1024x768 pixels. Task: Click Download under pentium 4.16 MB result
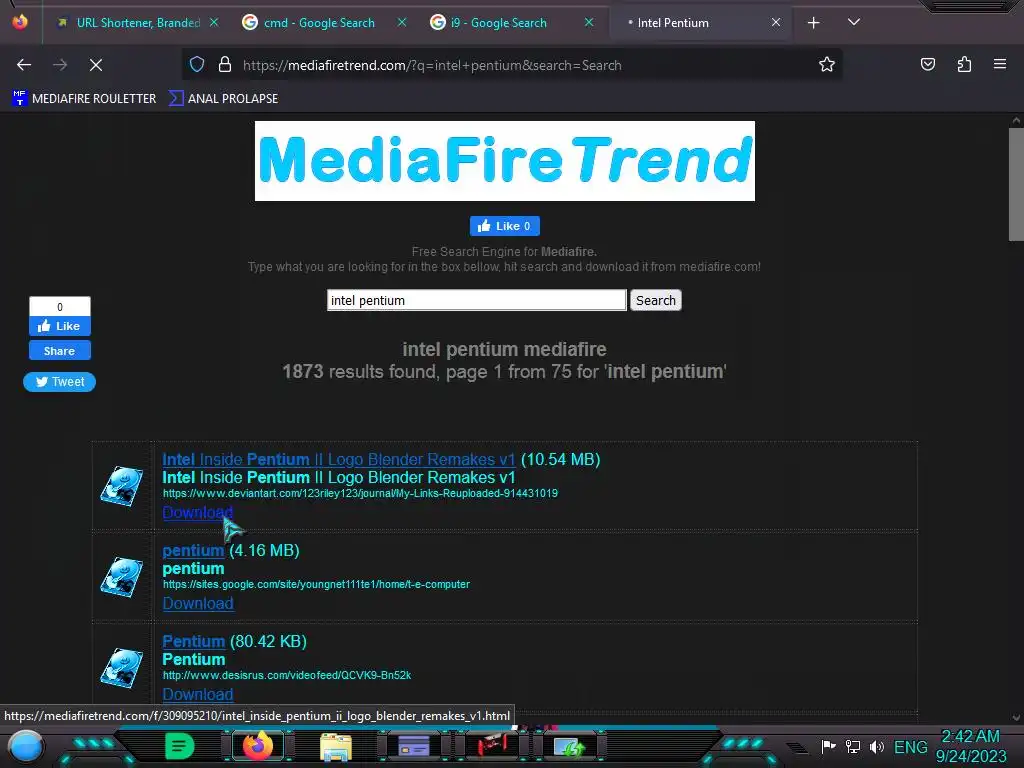click(198, 603)
